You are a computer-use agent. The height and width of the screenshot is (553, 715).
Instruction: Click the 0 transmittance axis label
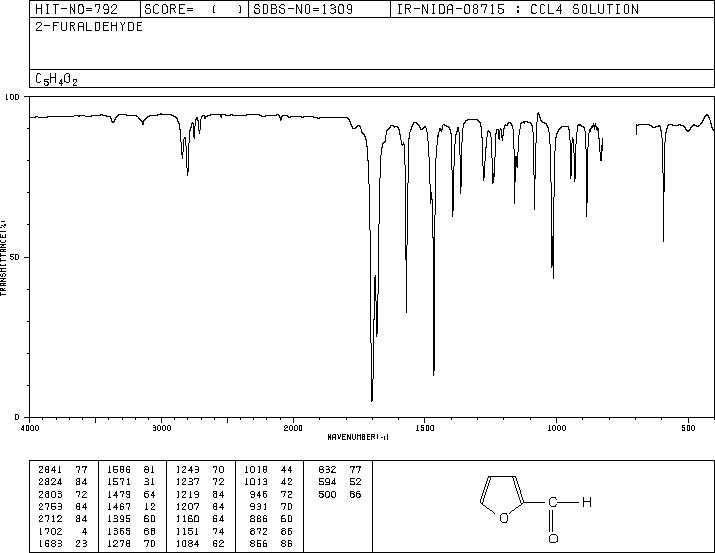point(17,417)
